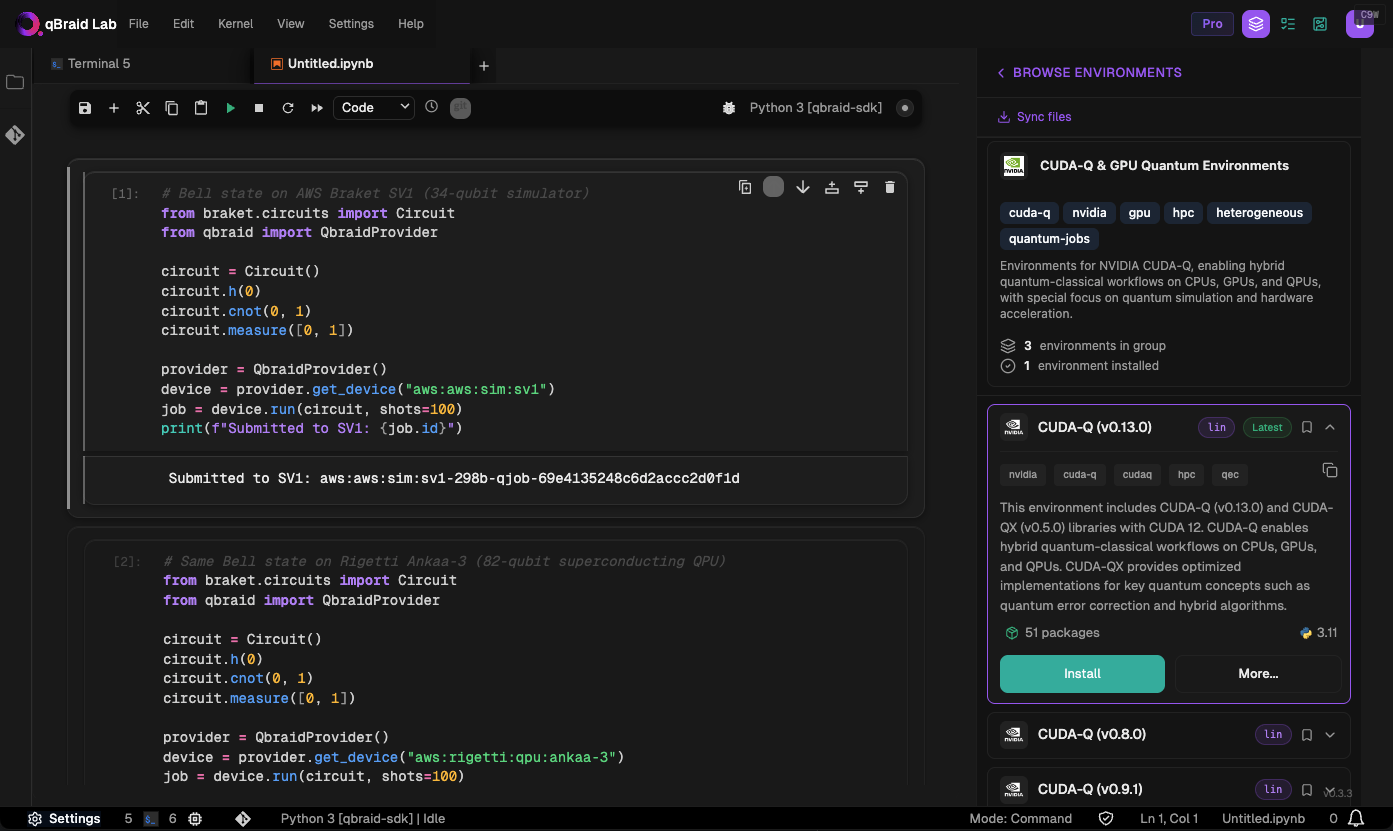
Task: Click the clock icon in notebook toolbar
Action: pos(432,106)
